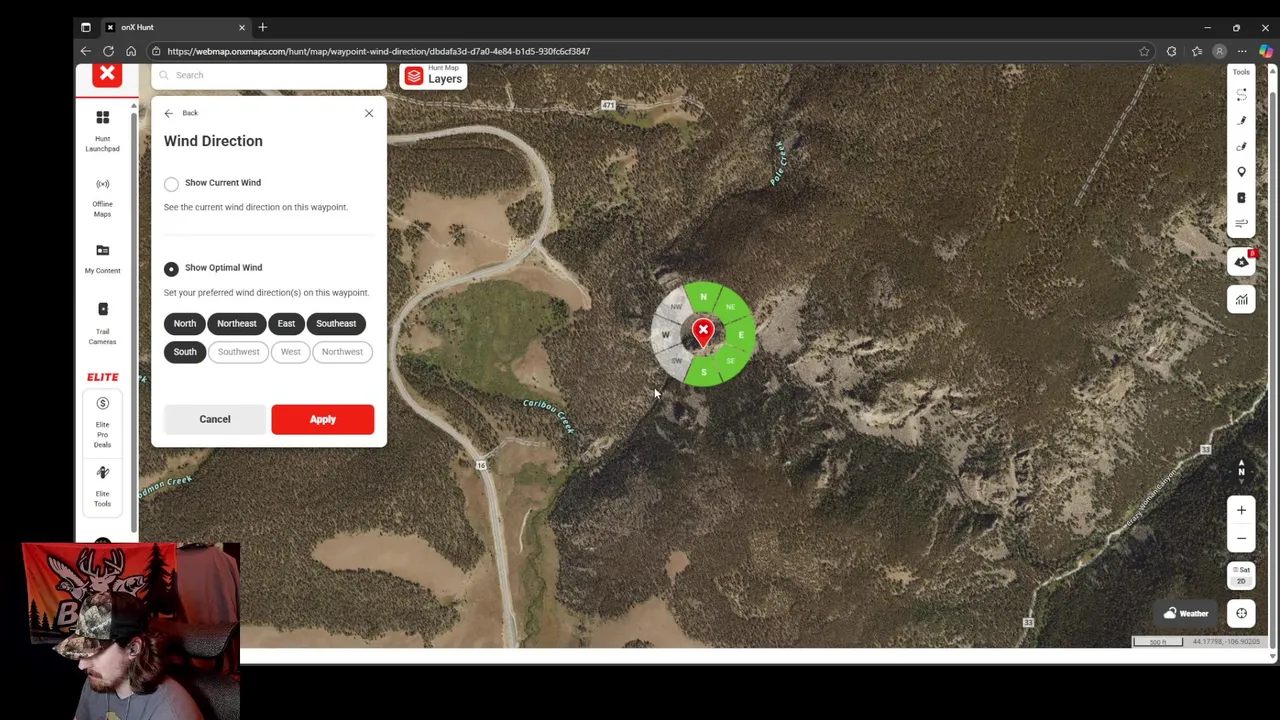Open the browser extensions menu
The image size is (1280, 720).
[1171, 51]
